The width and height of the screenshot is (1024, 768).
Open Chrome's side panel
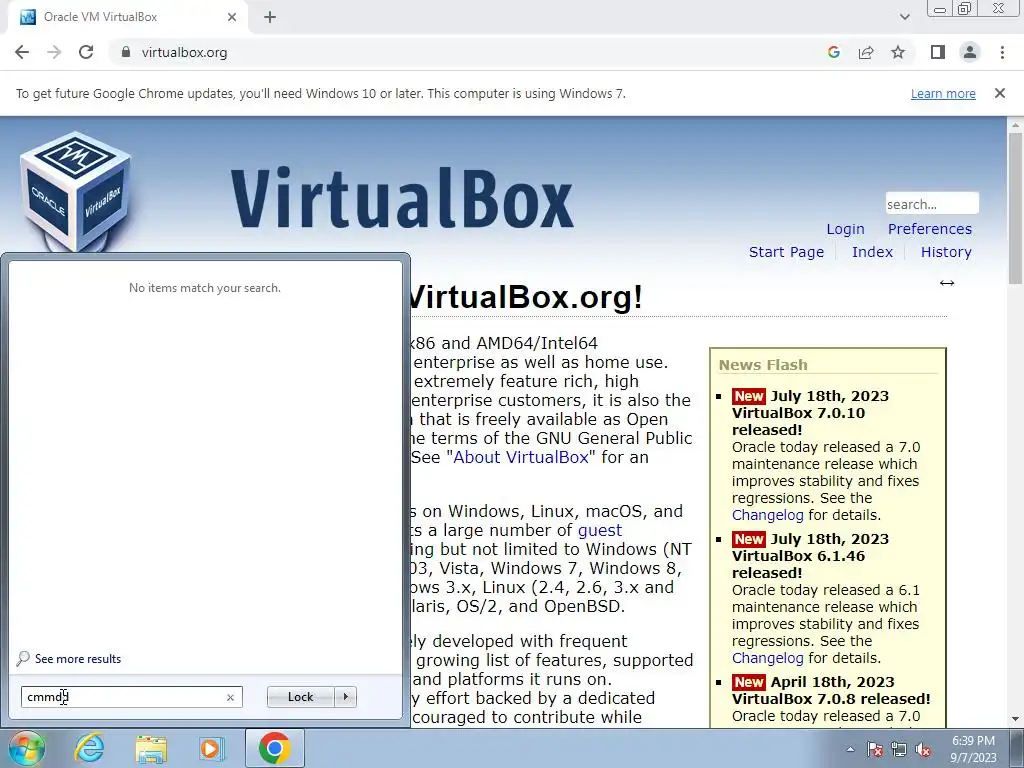[938, 52]
